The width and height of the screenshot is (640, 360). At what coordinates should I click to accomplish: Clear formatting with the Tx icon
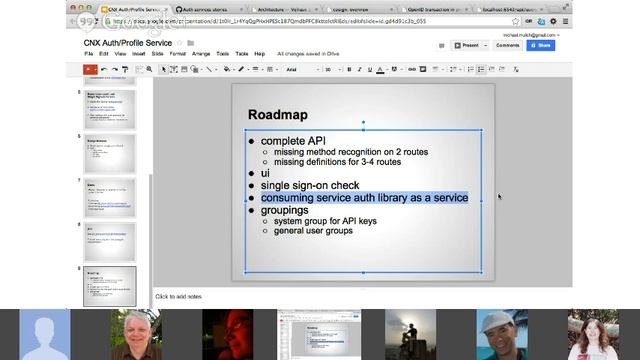[x=516, y=70]
